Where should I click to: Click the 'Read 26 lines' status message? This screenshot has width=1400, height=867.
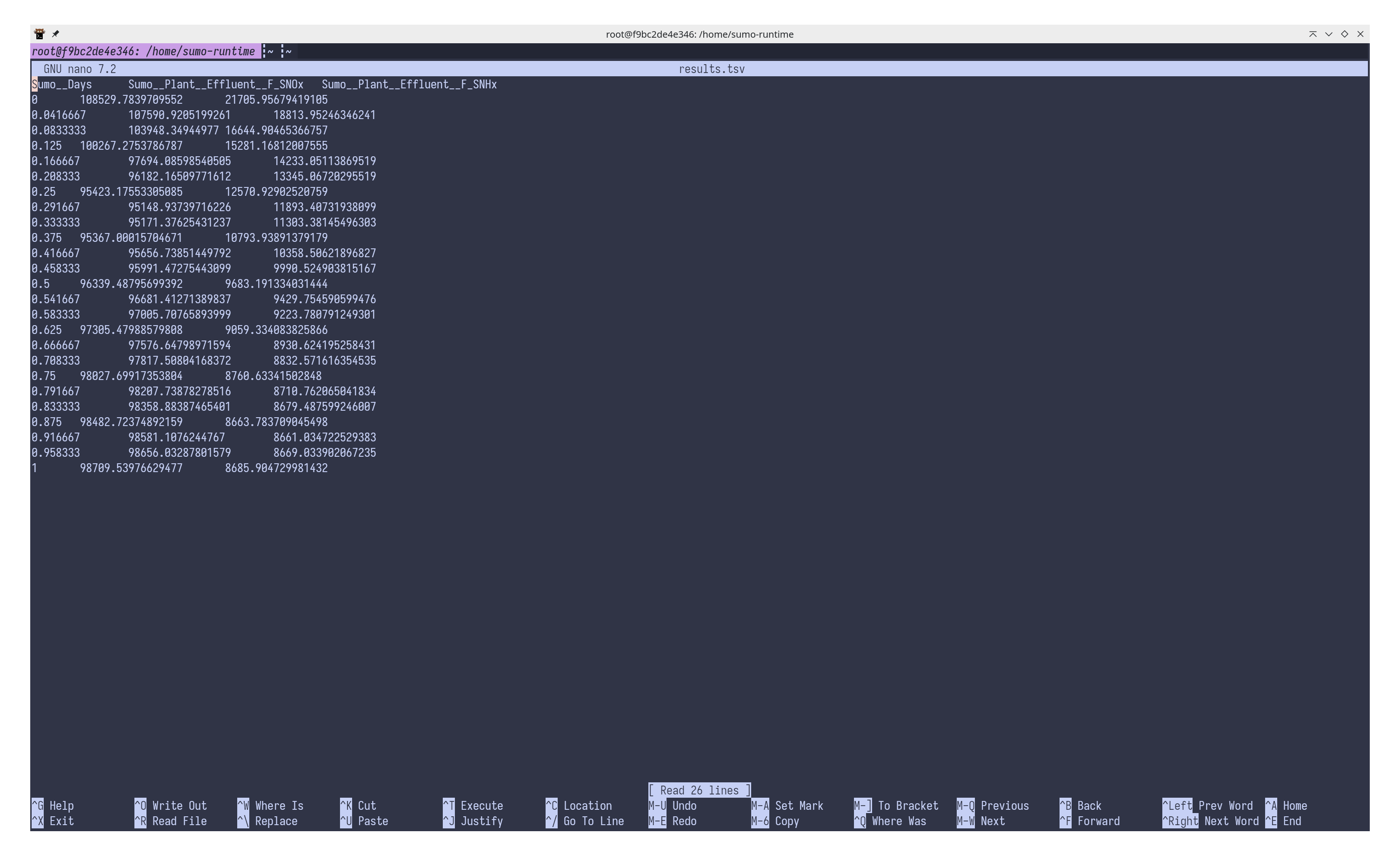click(700, 791)
